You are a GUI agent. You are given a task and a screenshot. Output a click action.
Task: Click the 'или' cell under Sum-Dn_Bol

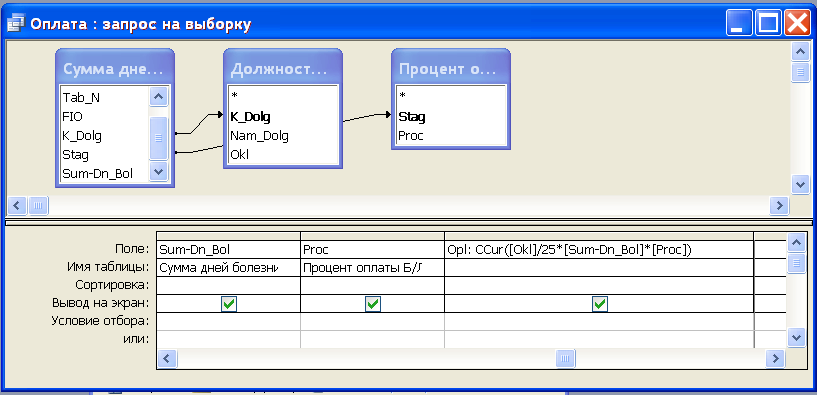click(228, 339)
